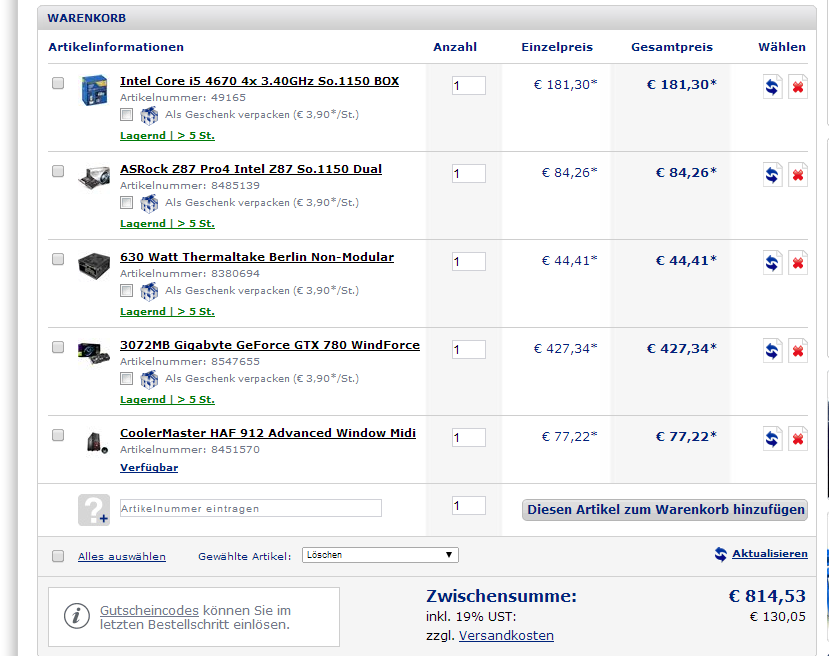Click Lagernd stock link under Gigabyte GTX 780
This screenshot has width=829, height=656.
pyautogui.click(x=167, y=400)
